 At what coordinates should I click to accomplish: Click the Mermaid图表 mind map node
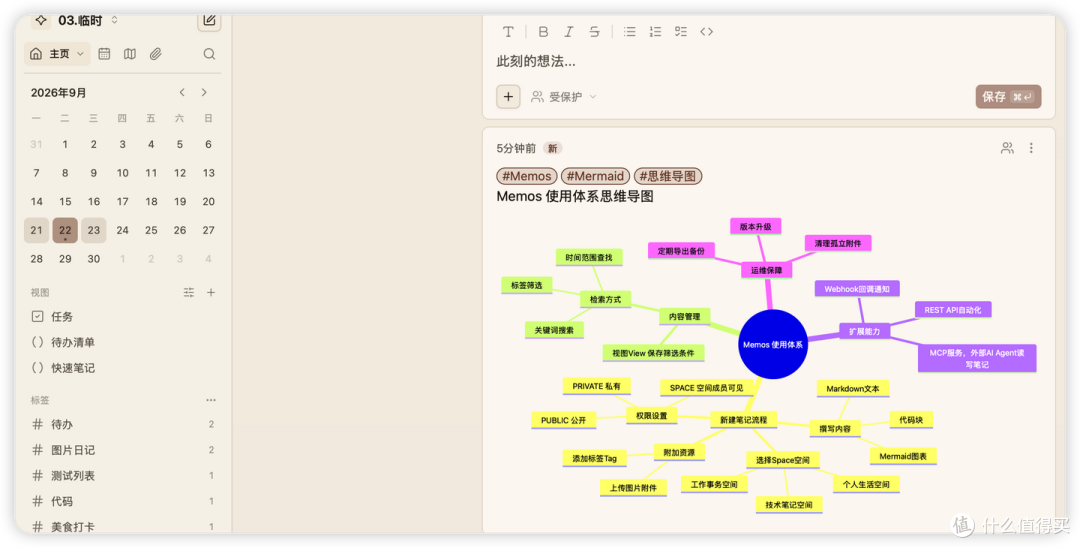click(x=903, y=456)
